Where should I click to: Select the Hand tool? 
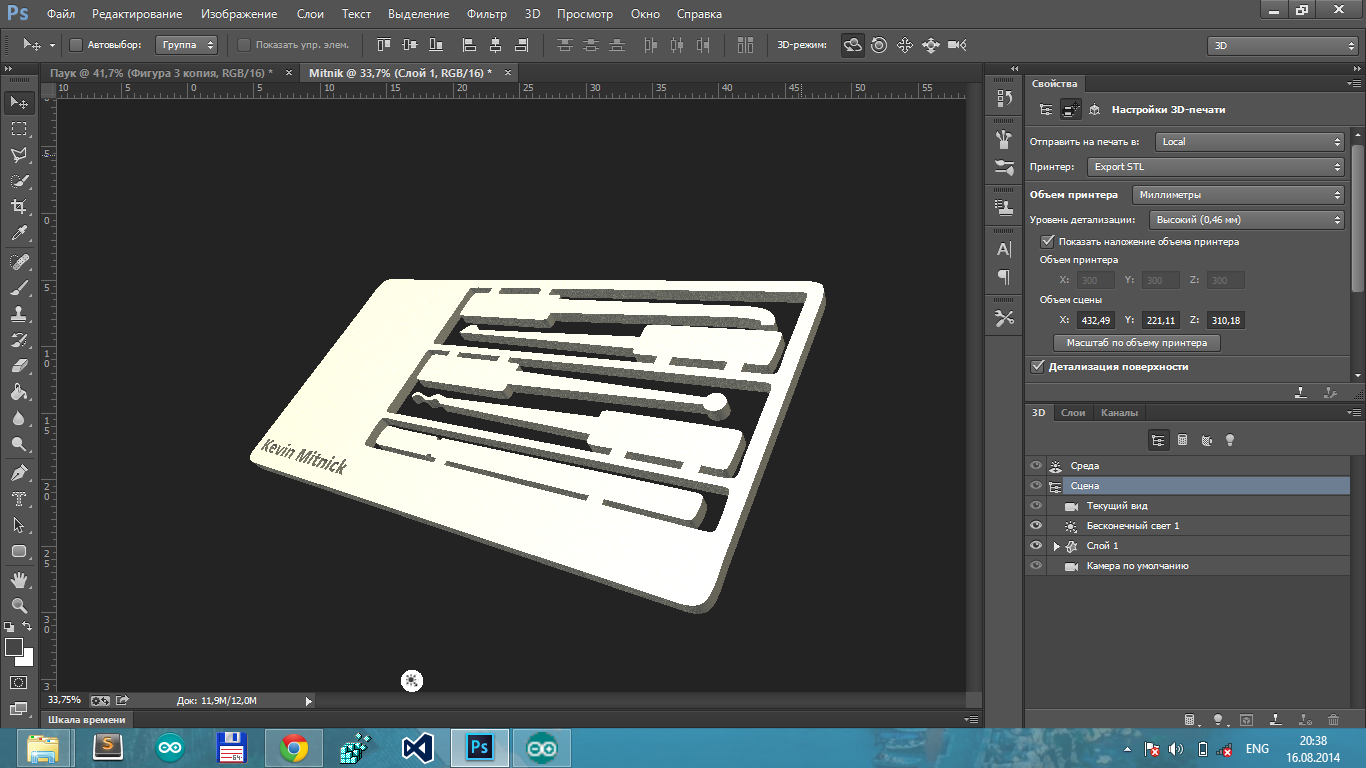point(18,579)
